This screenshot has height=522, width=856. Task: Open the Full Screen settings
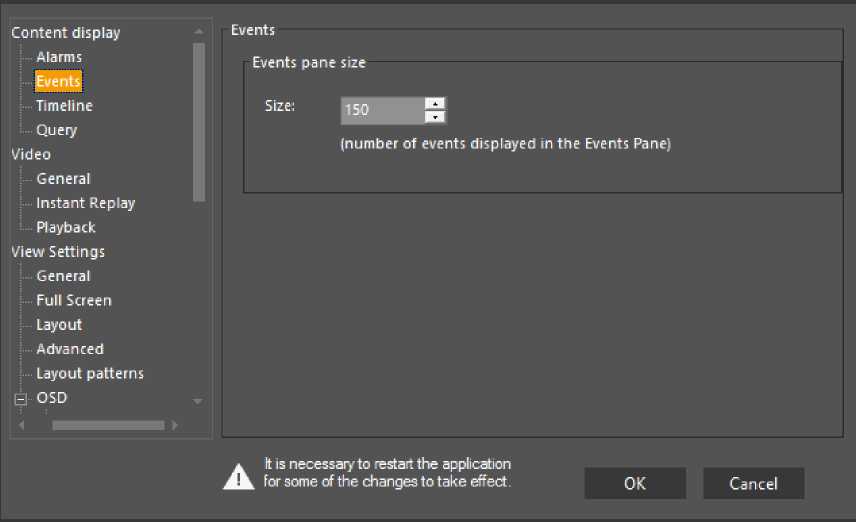74,300
